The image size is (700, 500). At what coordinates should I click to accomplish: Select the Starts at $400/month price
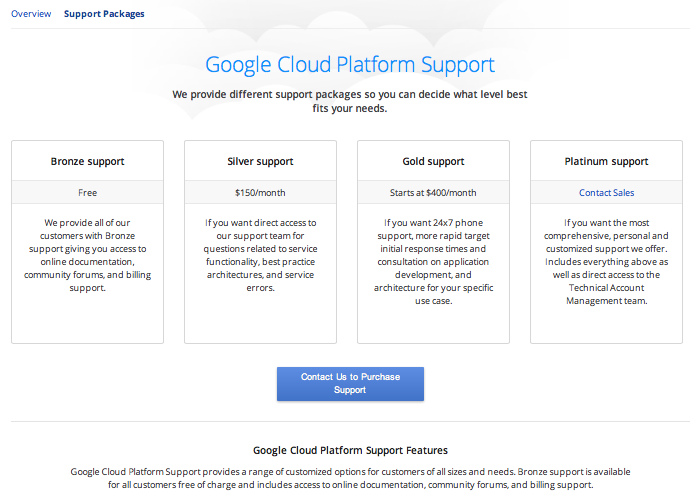pyautogui.click(x=433, y=193)
